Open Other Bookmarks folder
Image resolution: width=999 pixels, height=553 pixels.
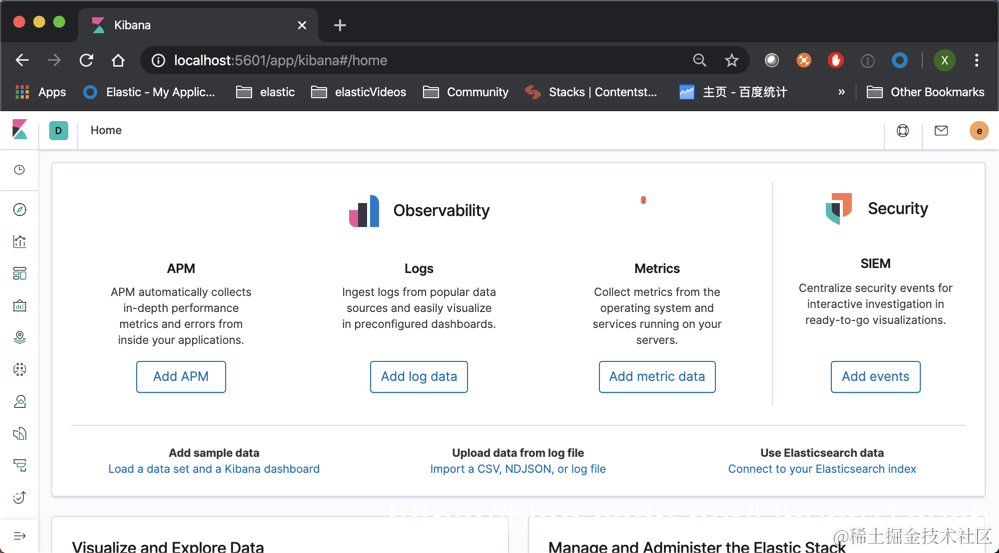click(x=925, y=92)
